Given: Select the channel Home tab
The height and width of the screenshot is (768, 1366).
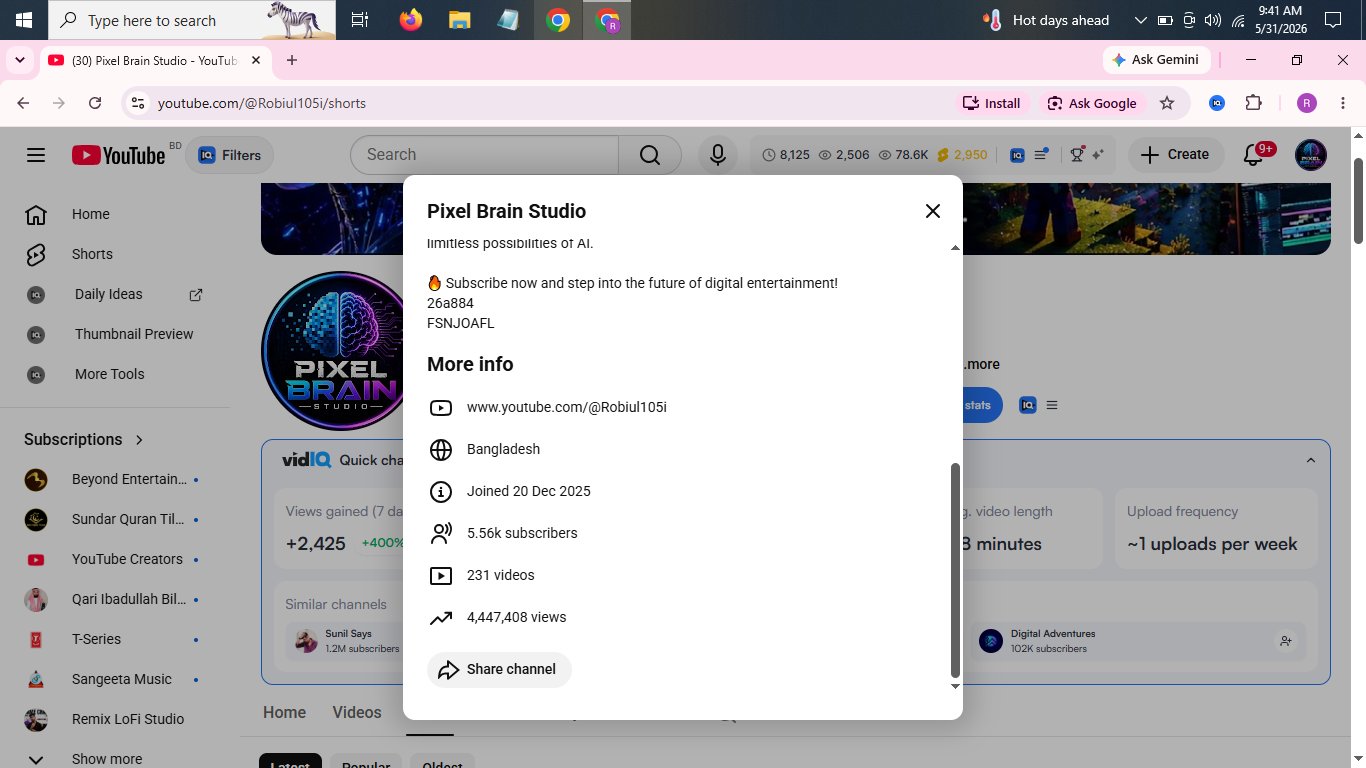Looking at the screenshot, I should pos(284,712).
